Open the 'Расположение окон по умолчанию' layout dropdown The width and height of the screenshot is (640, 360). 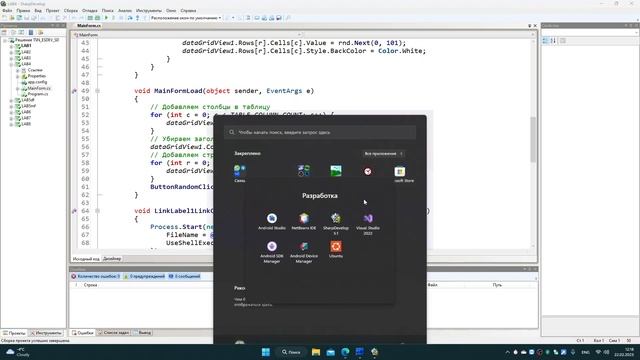click(x=186, y=18)
